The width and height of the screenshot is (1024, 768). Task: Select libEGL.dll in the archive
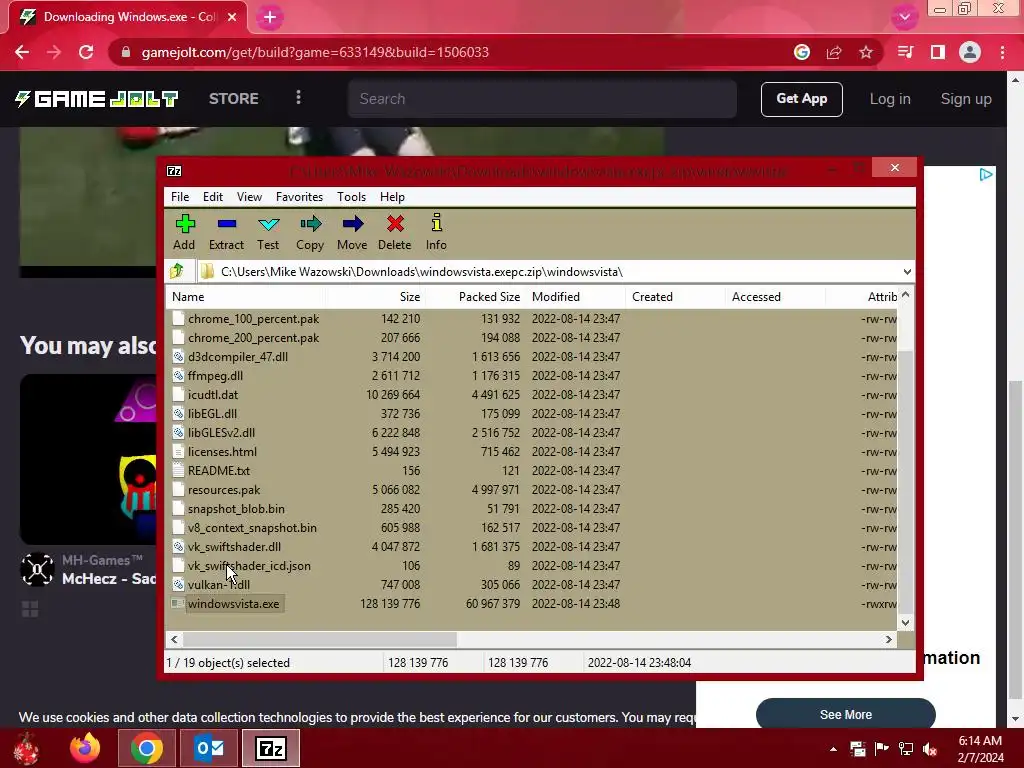212,413
